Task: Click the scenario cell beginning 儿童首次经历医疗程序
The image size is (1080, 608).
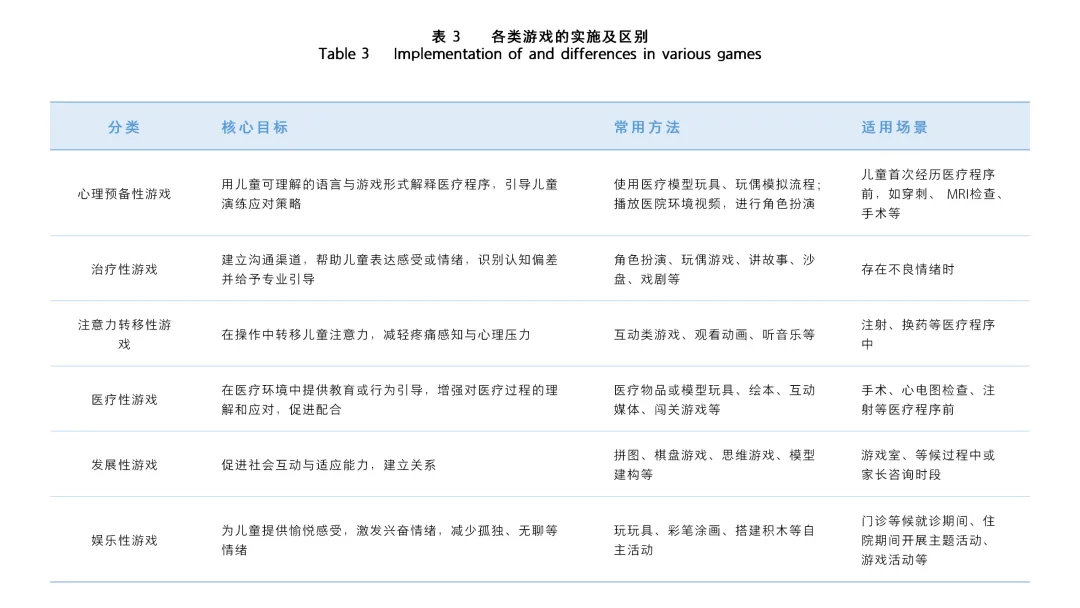Action: pyautogui.click(x=933, y=194)
